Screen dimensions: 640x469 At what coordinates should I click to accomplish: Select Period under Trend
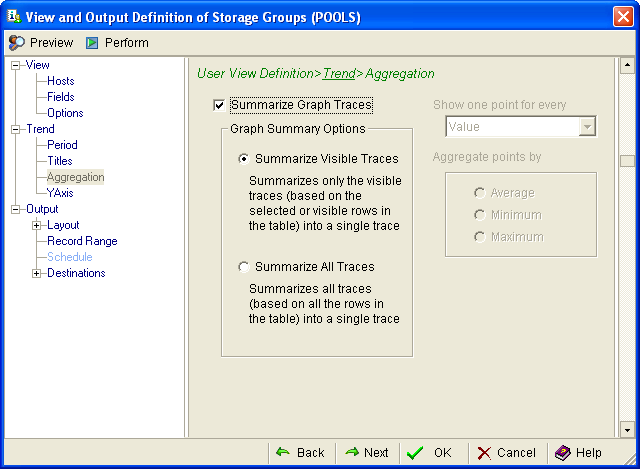[62, 145]
